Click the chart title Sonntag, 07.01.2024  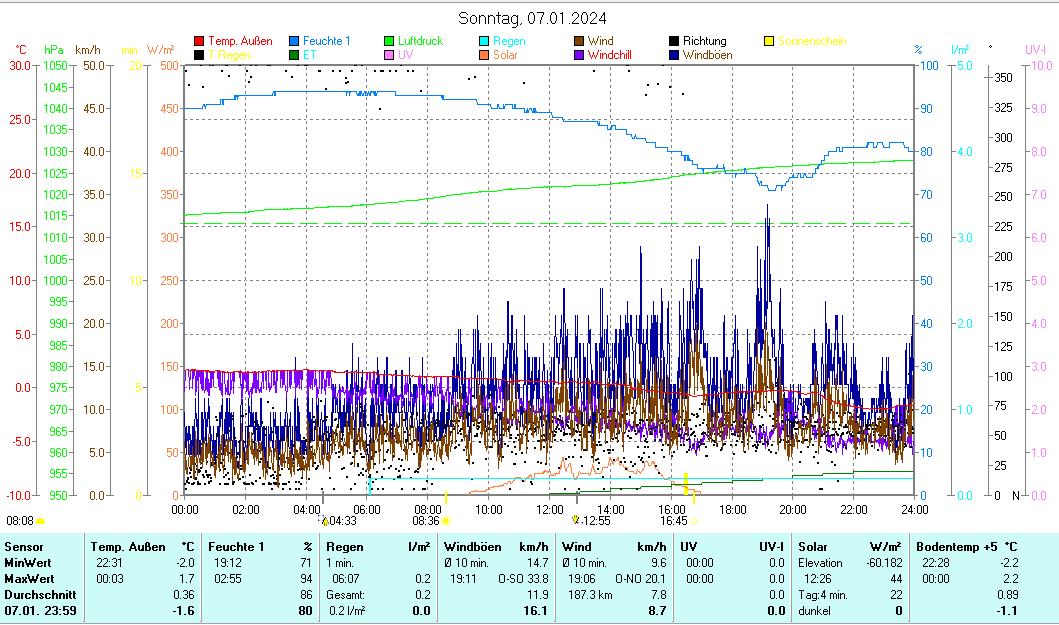coord(531,18)
